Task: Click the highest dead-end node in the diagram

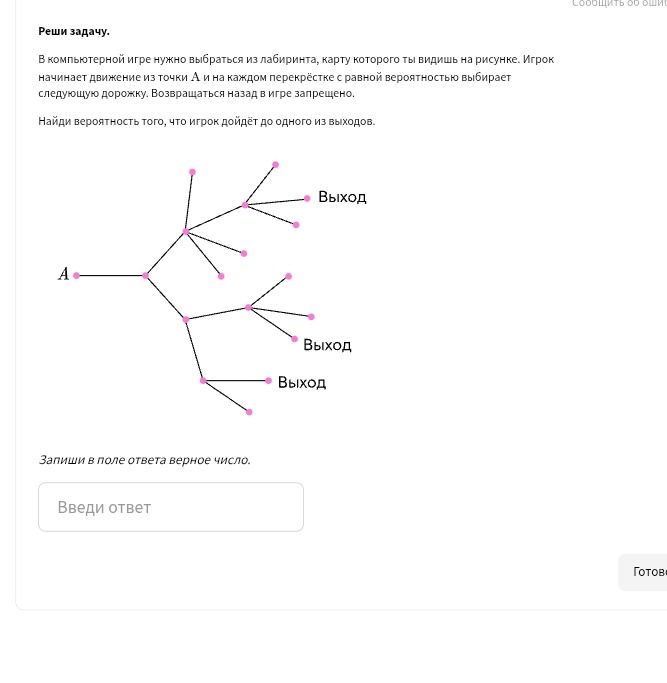Action: pos(275,165)
